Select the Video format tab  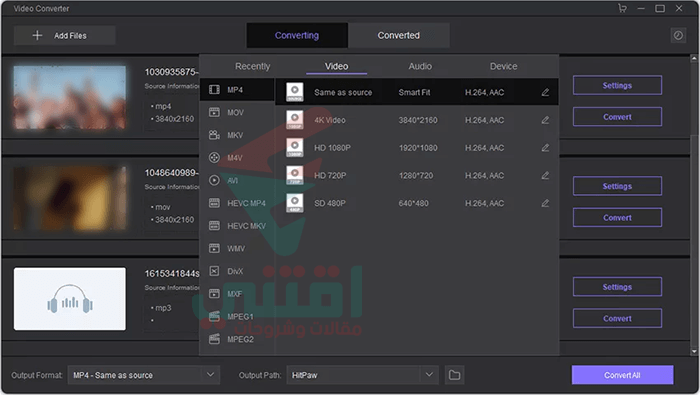pos(336,66)
